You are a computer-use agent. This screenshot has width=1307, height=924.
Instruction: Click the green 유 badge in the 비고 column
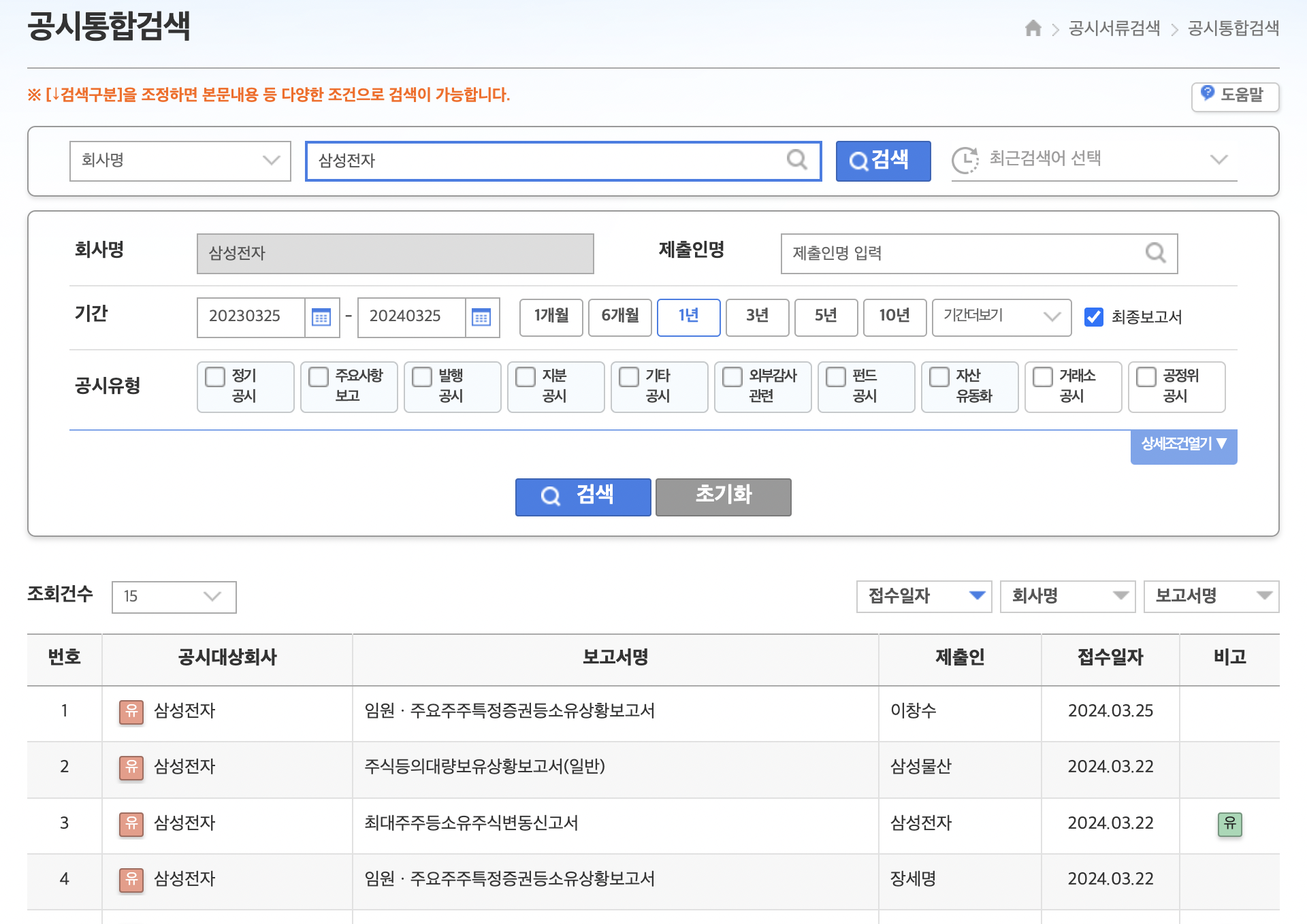tap(1229, 823)
